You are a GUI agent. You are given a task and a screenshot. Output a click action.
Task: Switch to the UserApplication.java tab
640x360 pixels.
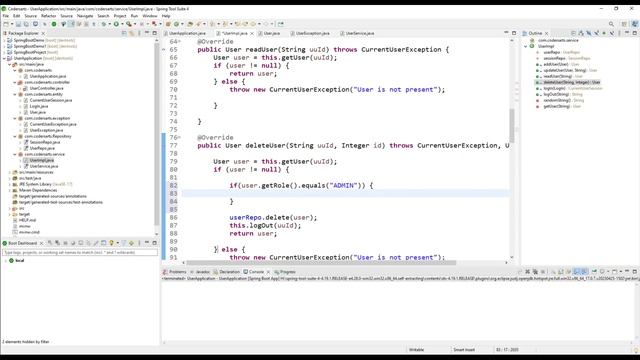(187, 33)
